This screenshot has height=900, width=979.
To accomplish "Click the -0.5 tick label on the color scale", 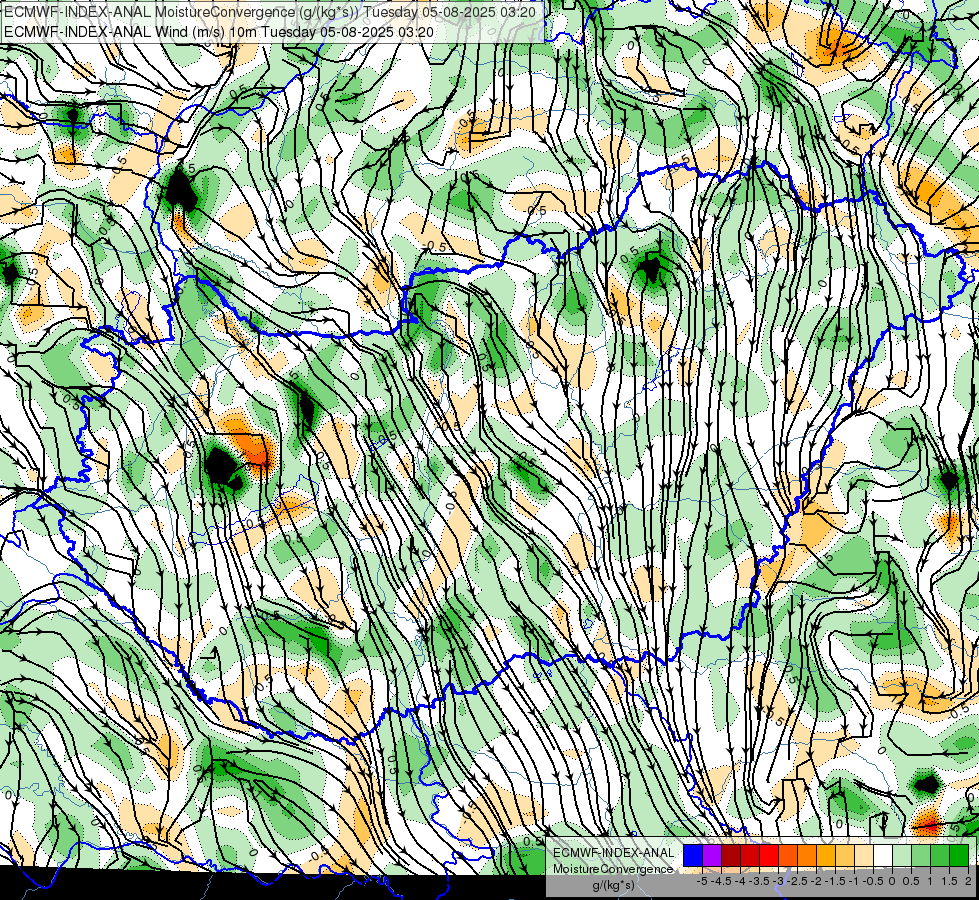I will pyautogui.click(x=873, y=881).
